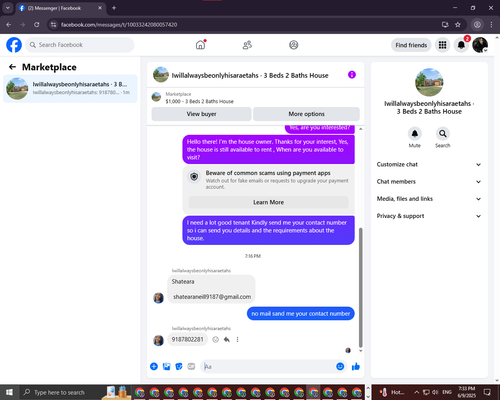Click the listing thumbnail in chat header
This screenshot has height=400, width=500.
161,75
